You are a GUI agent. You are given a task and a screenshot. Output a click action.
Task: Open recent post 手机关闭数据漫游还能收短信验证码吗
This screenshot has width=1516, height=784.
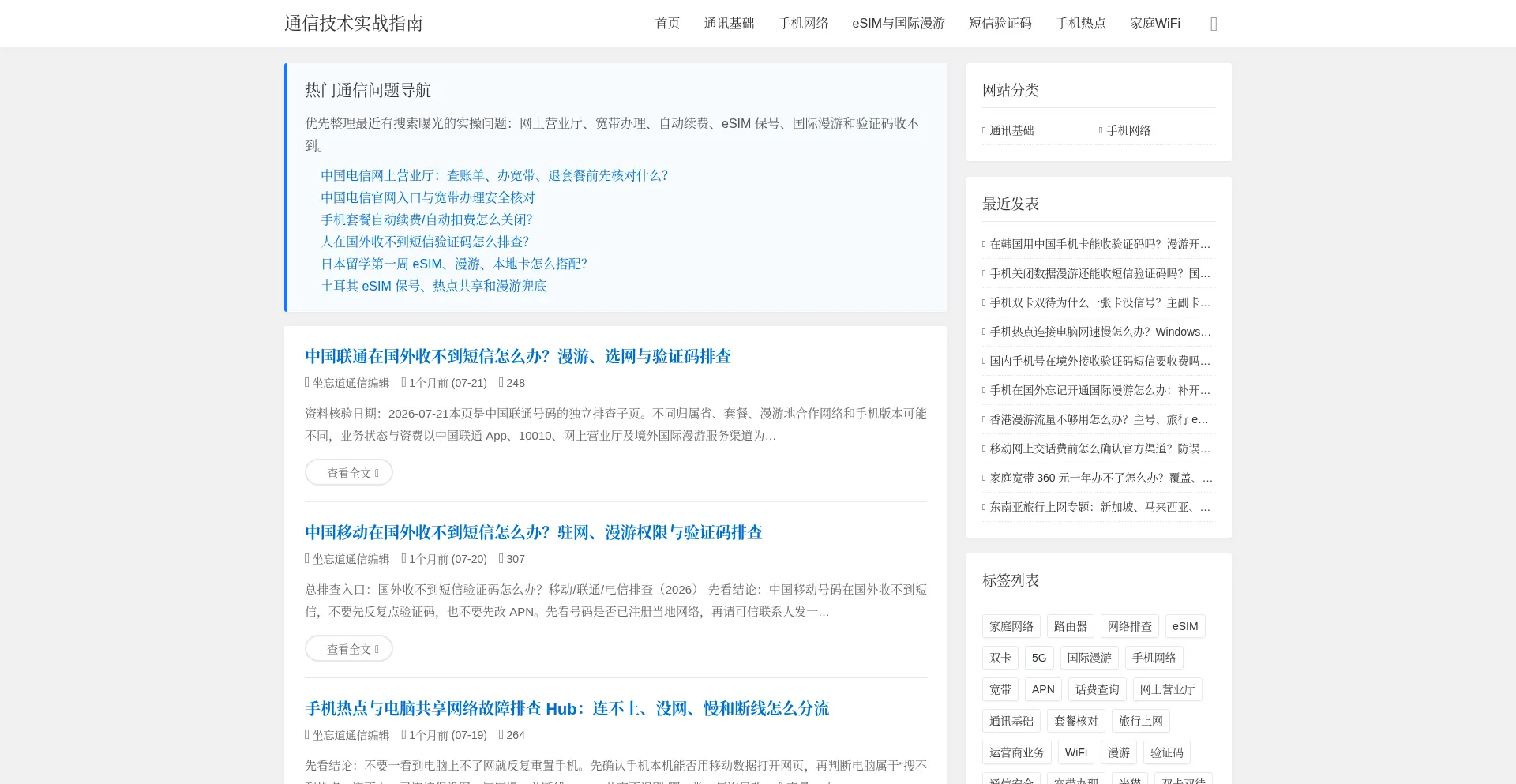tap(1099, 273)
